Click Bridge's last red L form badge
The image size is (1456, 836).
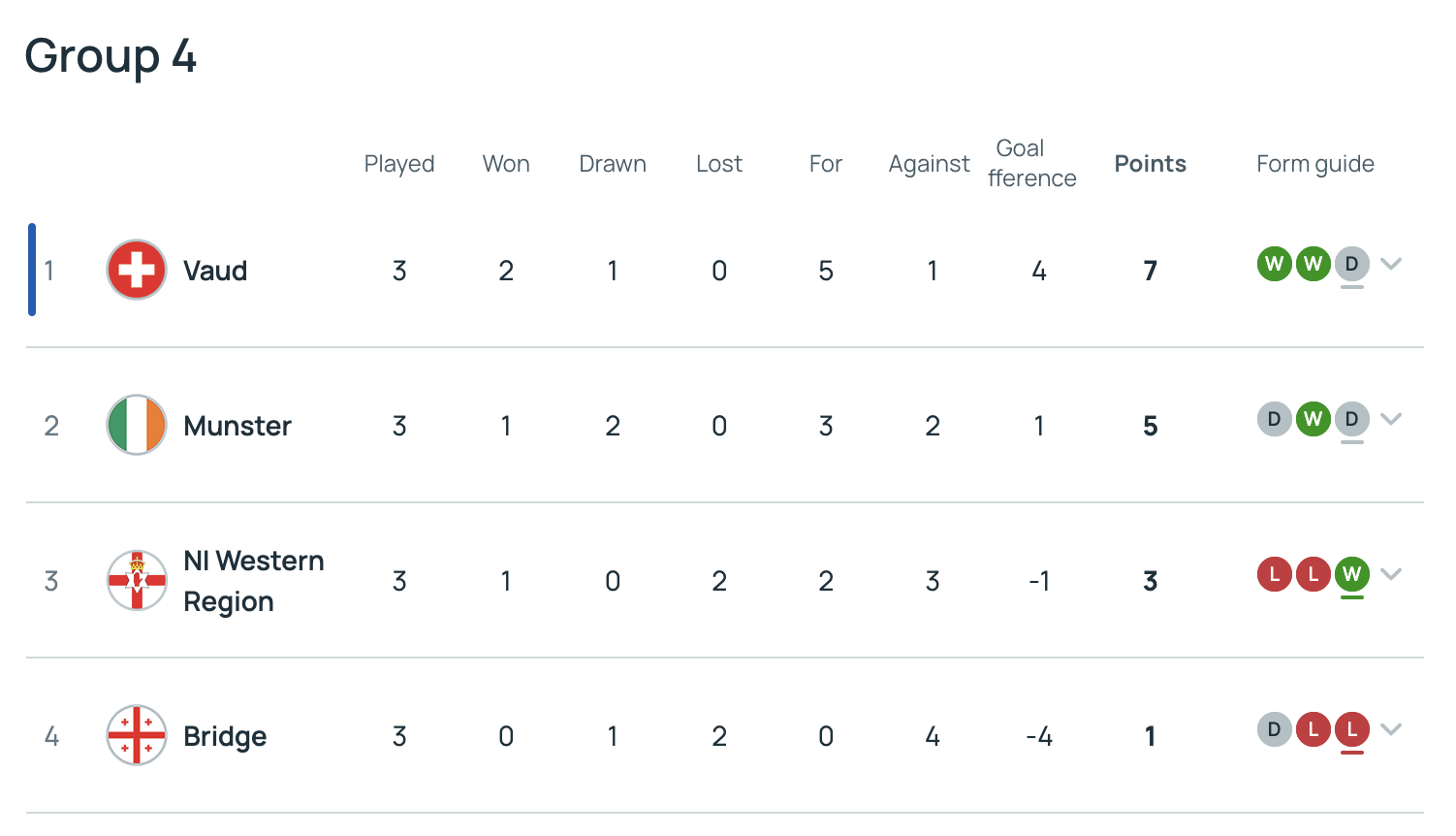[x=1352, y=729]
